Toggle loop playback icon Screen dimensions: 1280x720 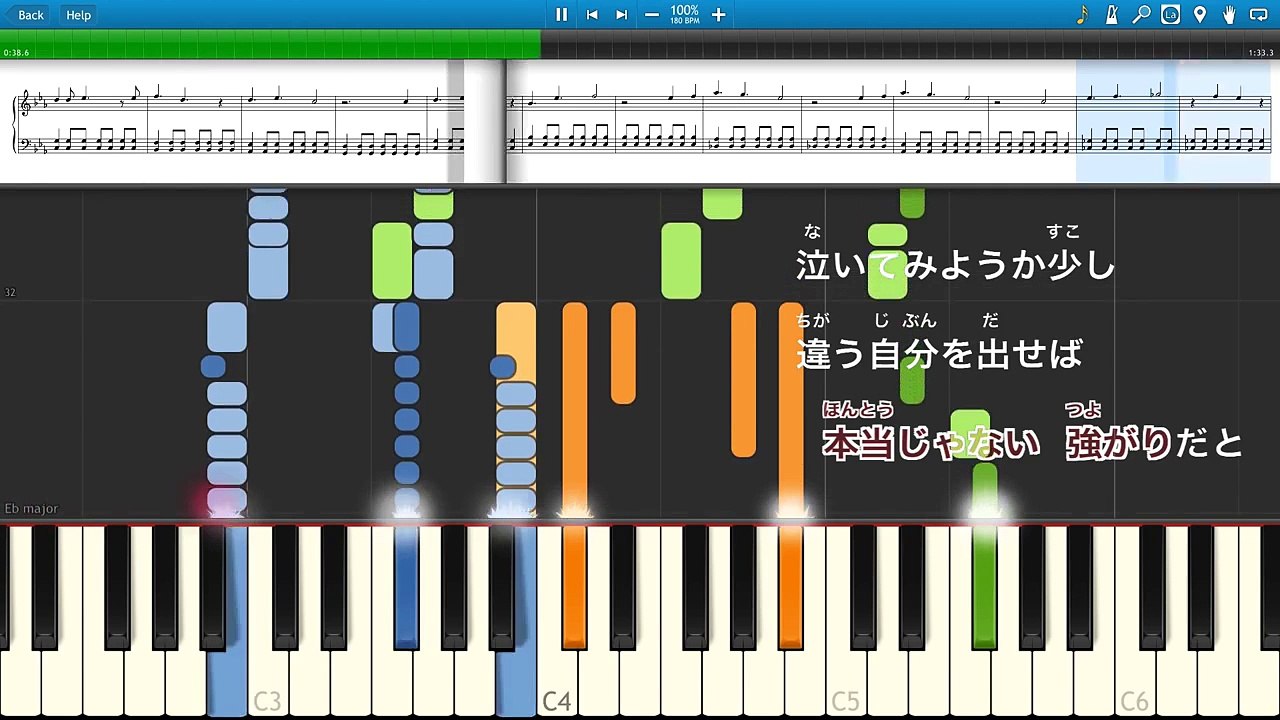click(x=1259, y=15)
